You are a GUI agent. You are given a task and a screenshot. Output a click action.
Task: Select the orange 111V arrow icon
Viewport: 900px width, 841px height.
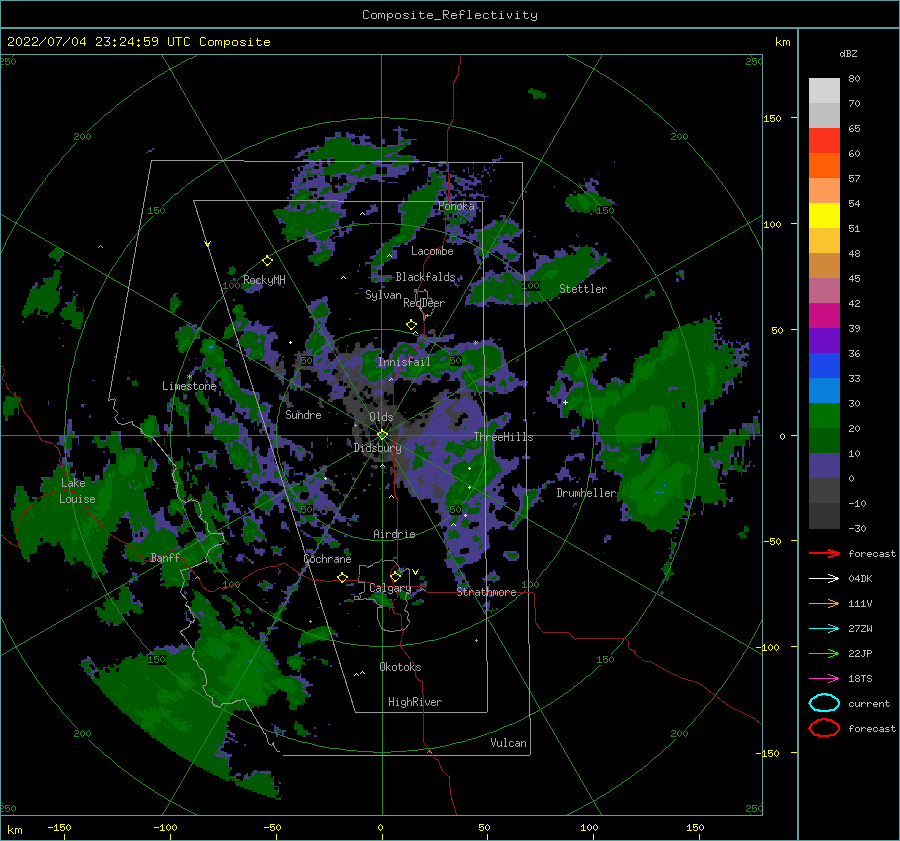coord(824,603)
